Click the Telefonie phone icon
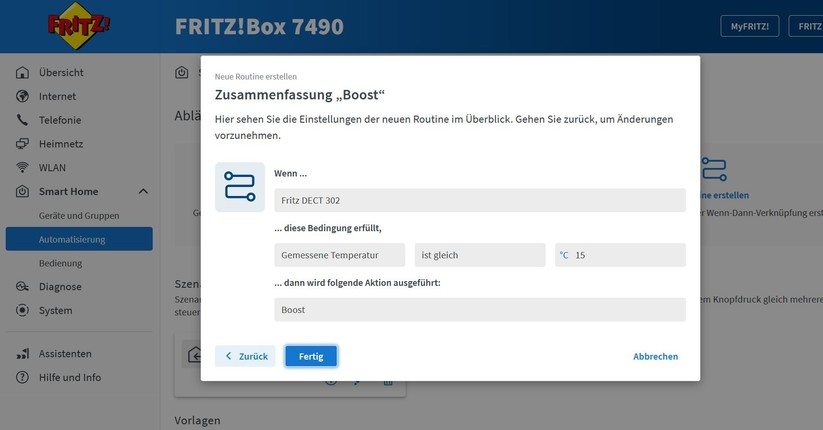The height and width of the screenshot is (430, 823). (x=22, y=120)
